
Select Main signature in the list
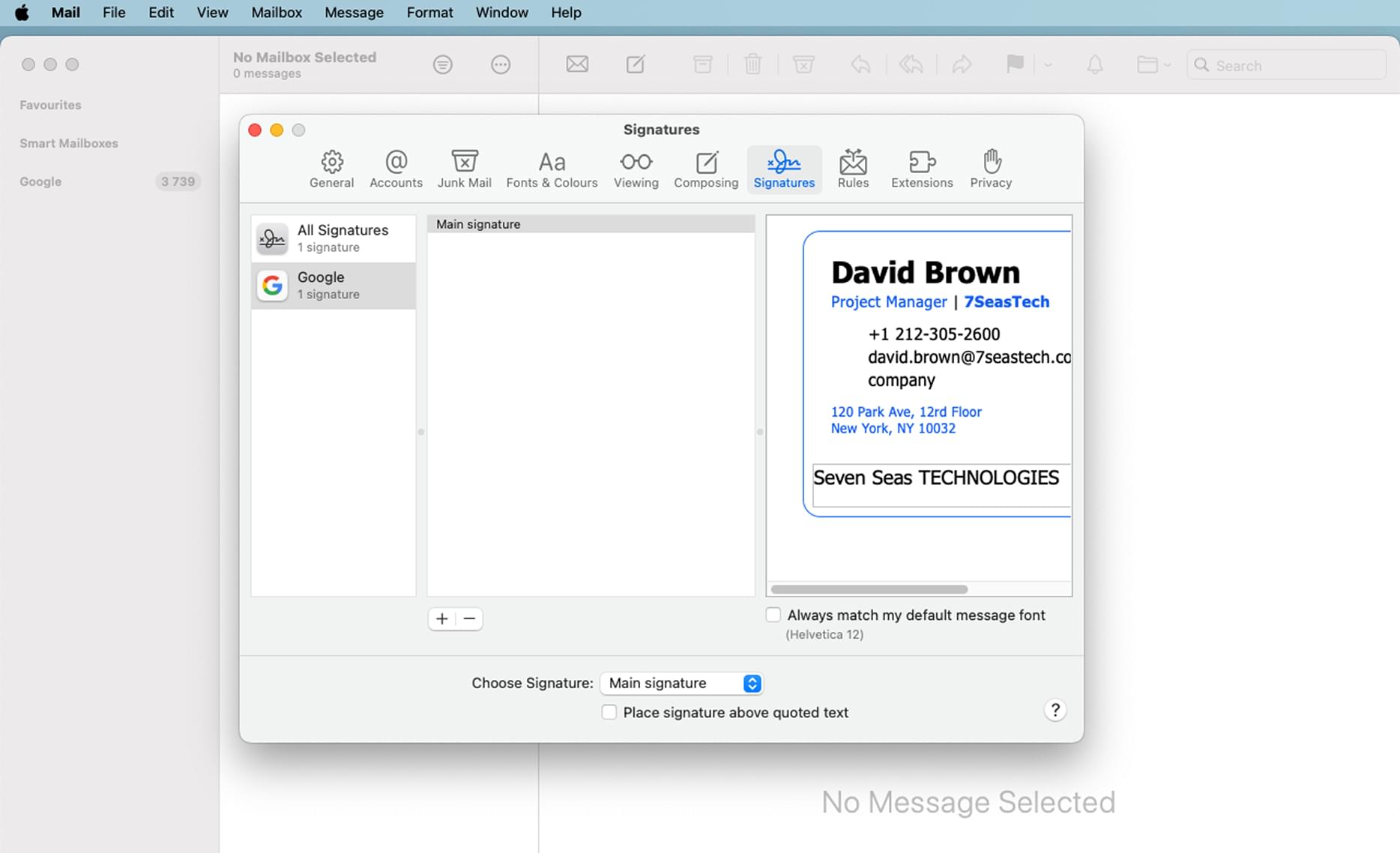click(x=591, y=224)
